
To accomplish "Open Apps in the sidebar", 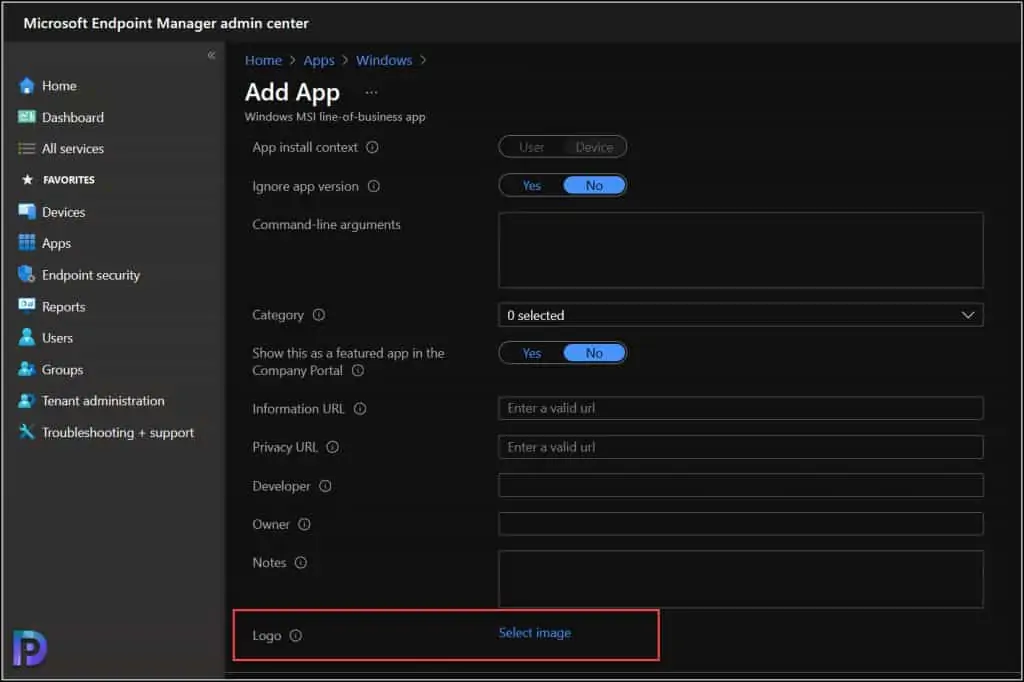I will pos(56,243).
